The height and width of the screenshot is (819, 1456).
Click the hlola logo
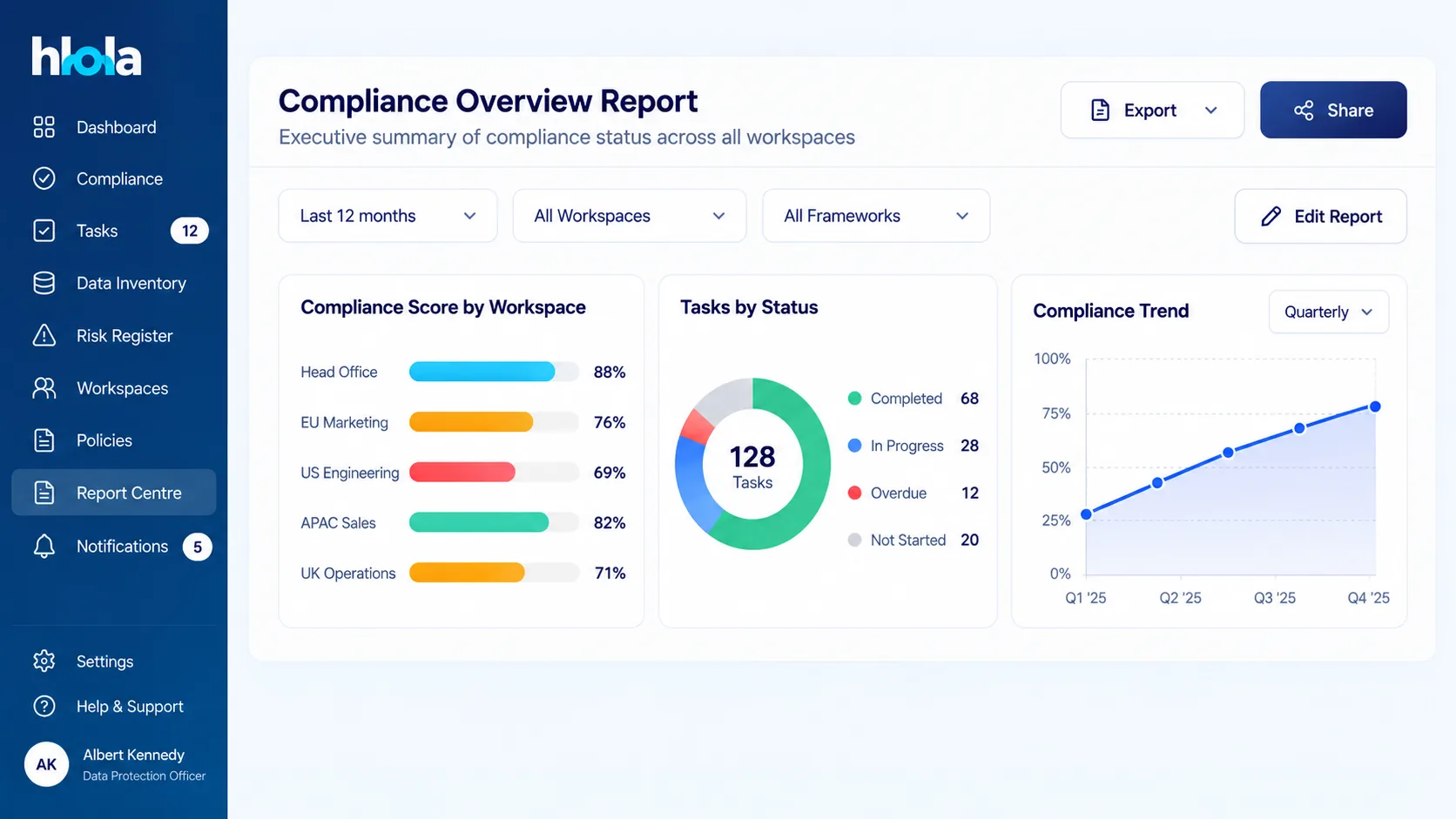[86, 57]
